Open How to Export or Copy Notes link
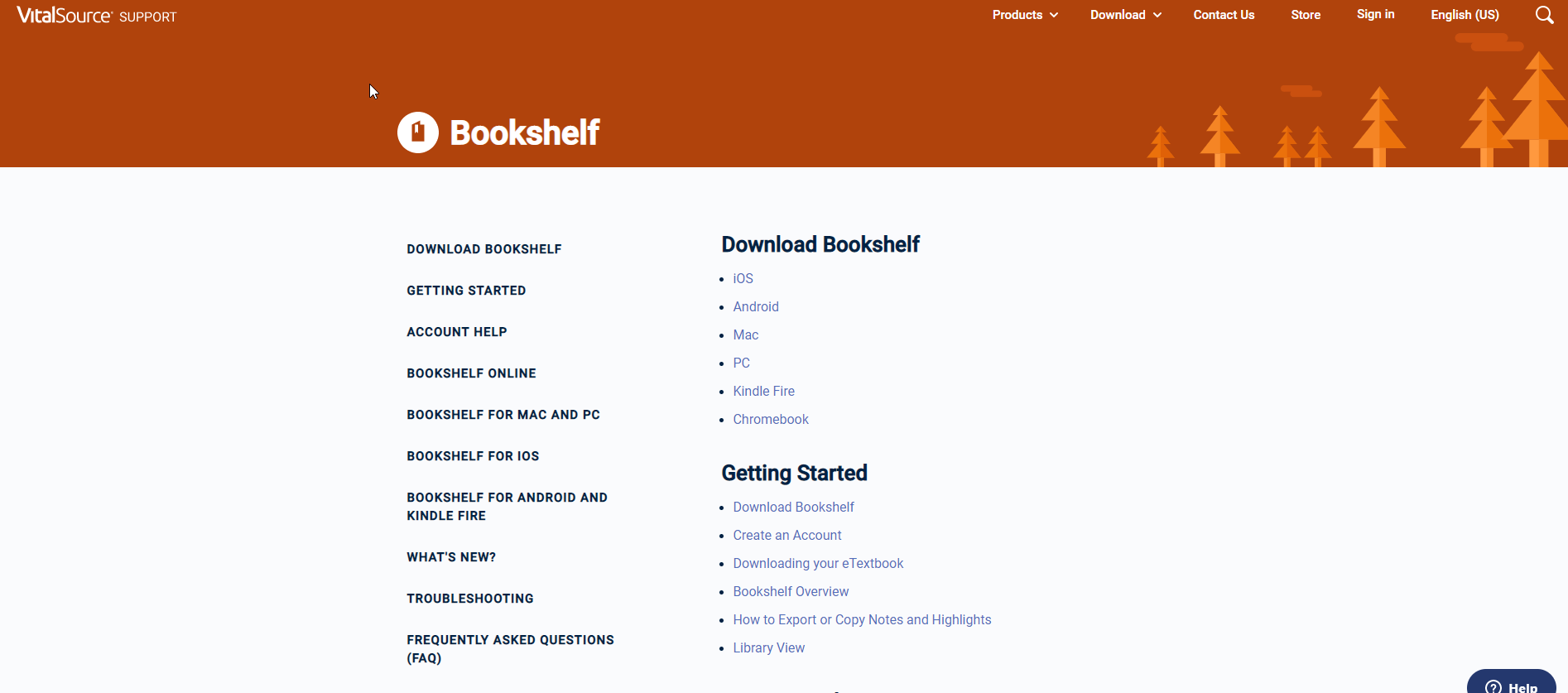The image size is (1568, 693). 862,620
